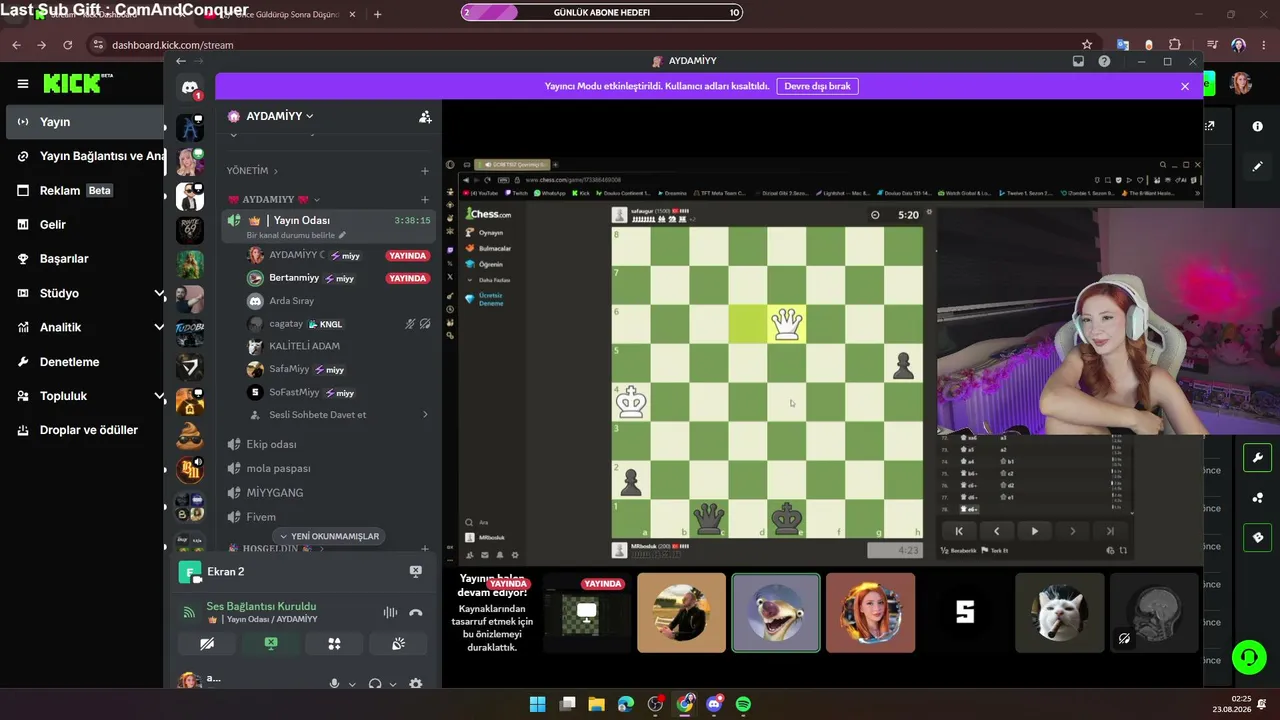Expand microphone input options arrow
Image resolution: width=1280 pixels, height=720 pixels.
tap(352, 684)
